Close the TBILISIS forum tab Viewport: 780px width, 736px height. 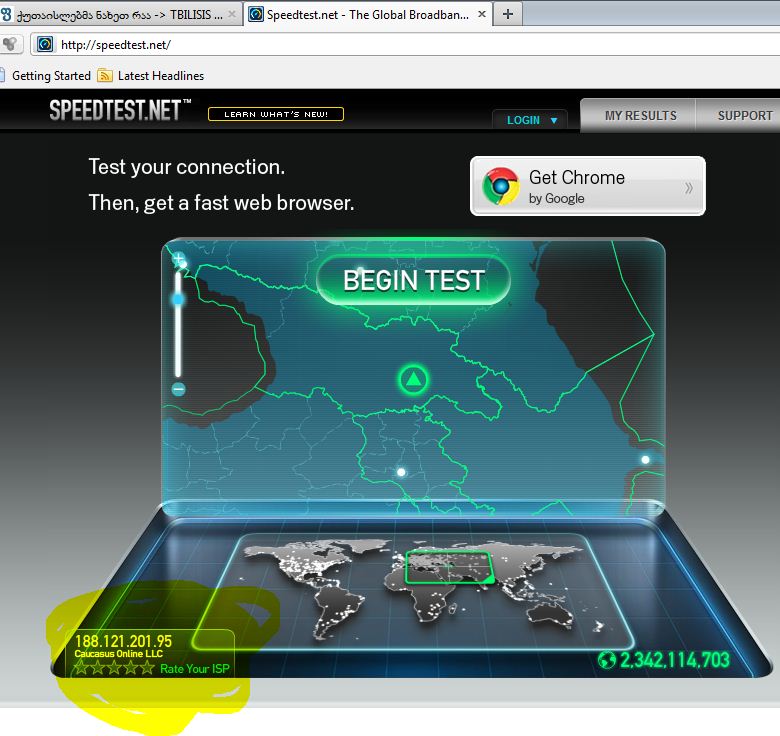(x=232, y=14)
